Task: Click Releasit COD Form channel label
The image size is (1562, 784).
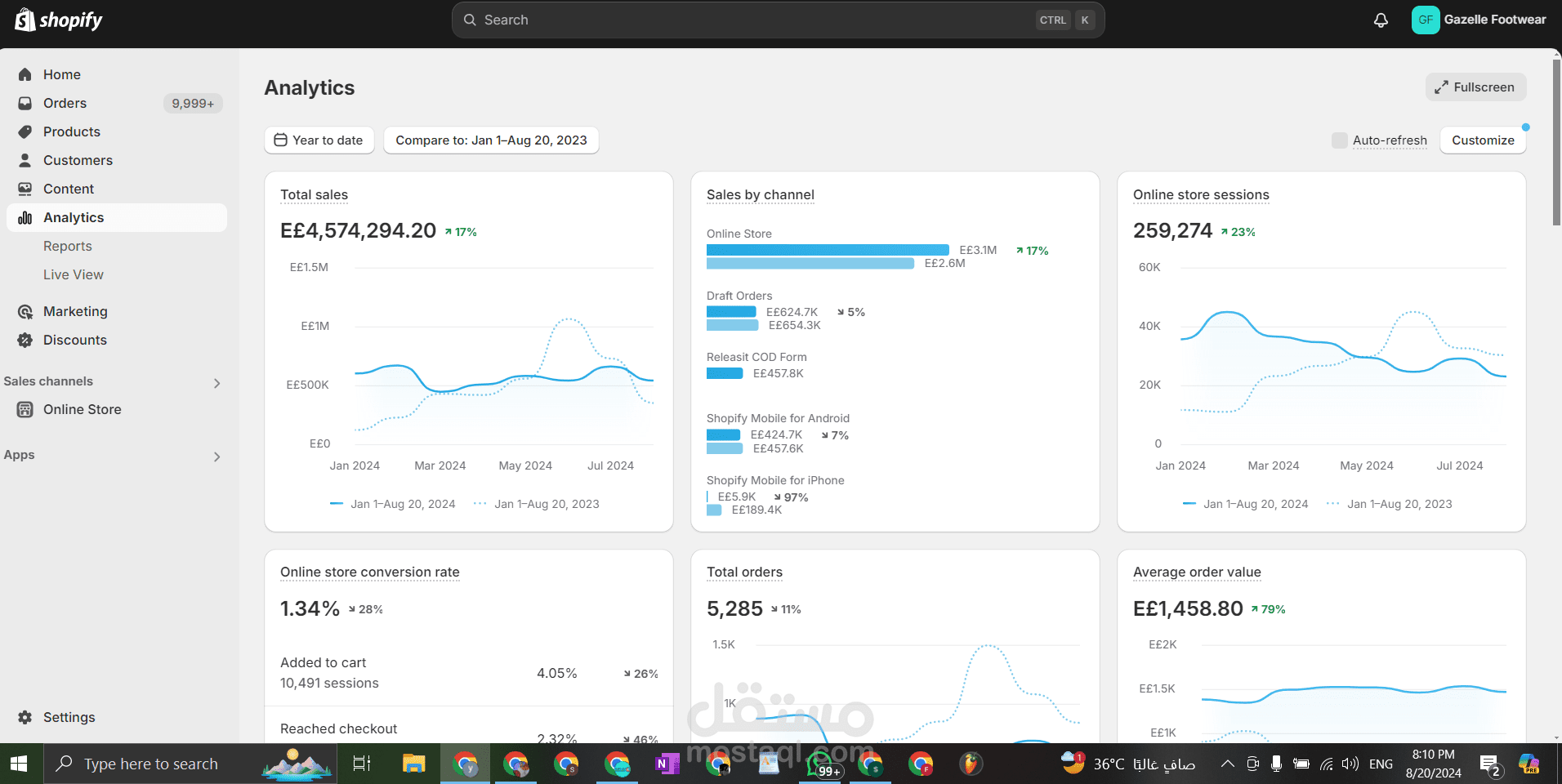Action: click(x=756, y=357)
